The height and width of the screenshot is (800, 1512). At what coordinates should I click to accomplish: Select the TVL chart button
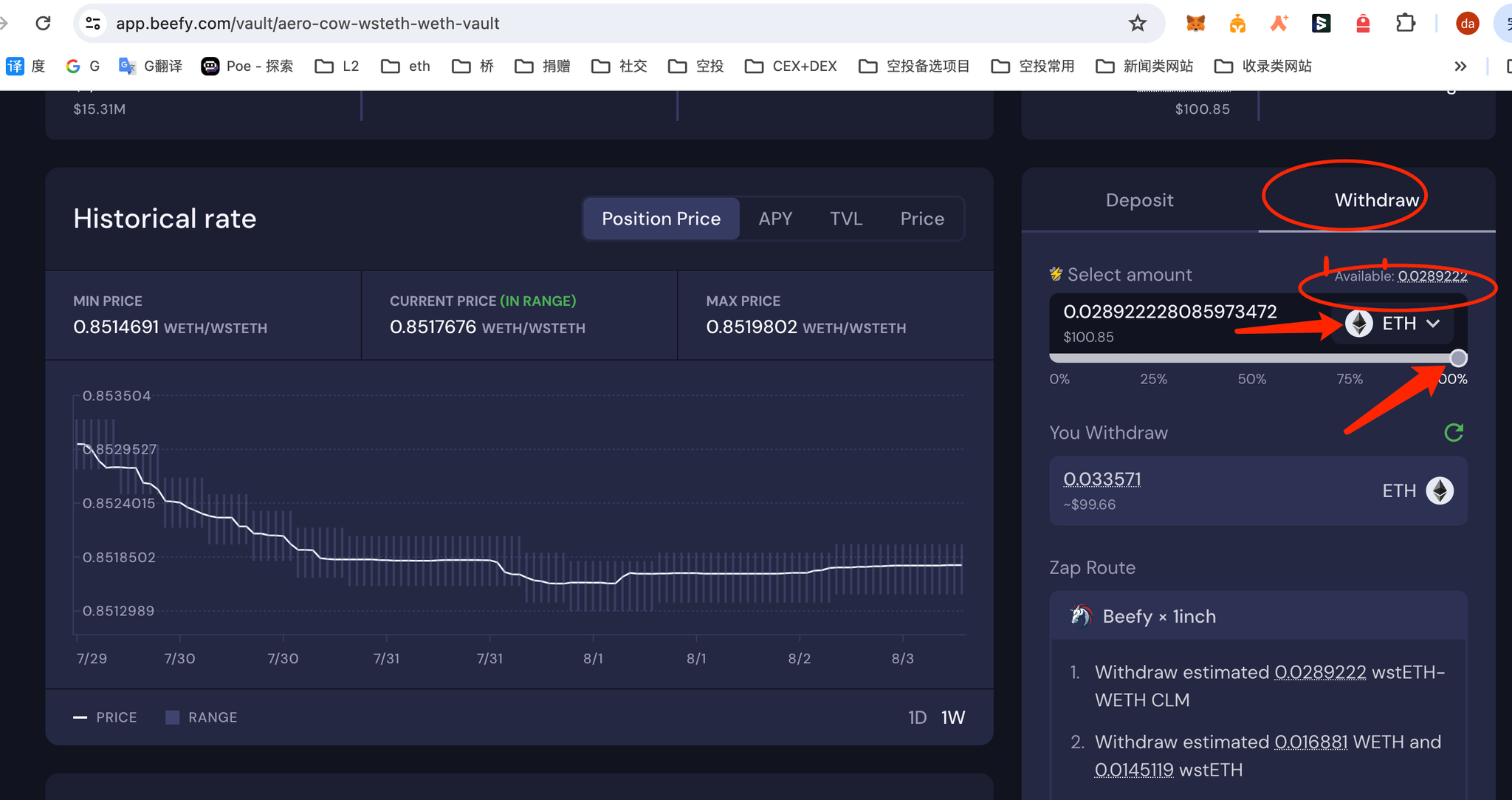tap(845, 219)
